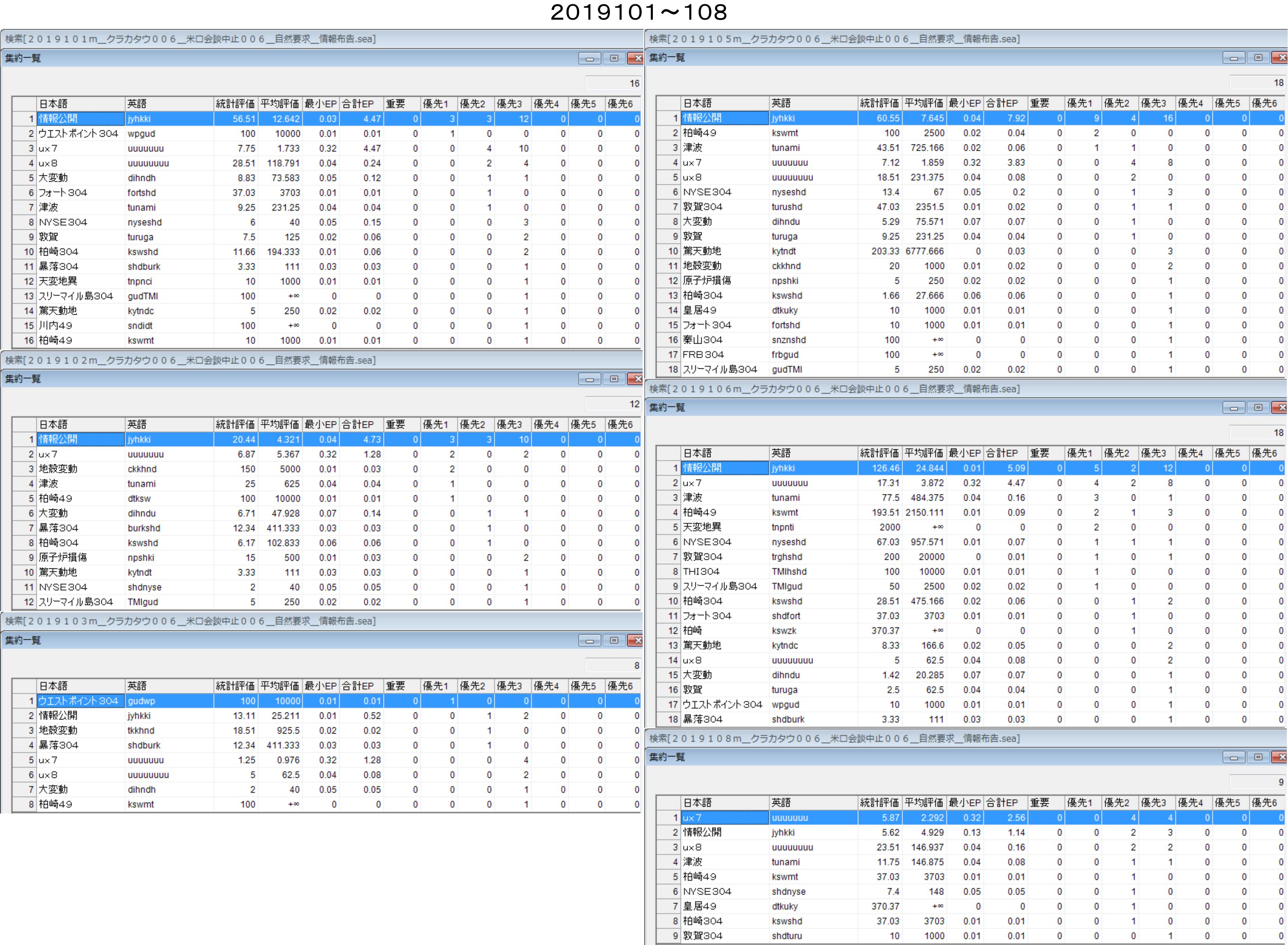Select the 天変地異 row in 2019106m window

click(x=971, y=527)
